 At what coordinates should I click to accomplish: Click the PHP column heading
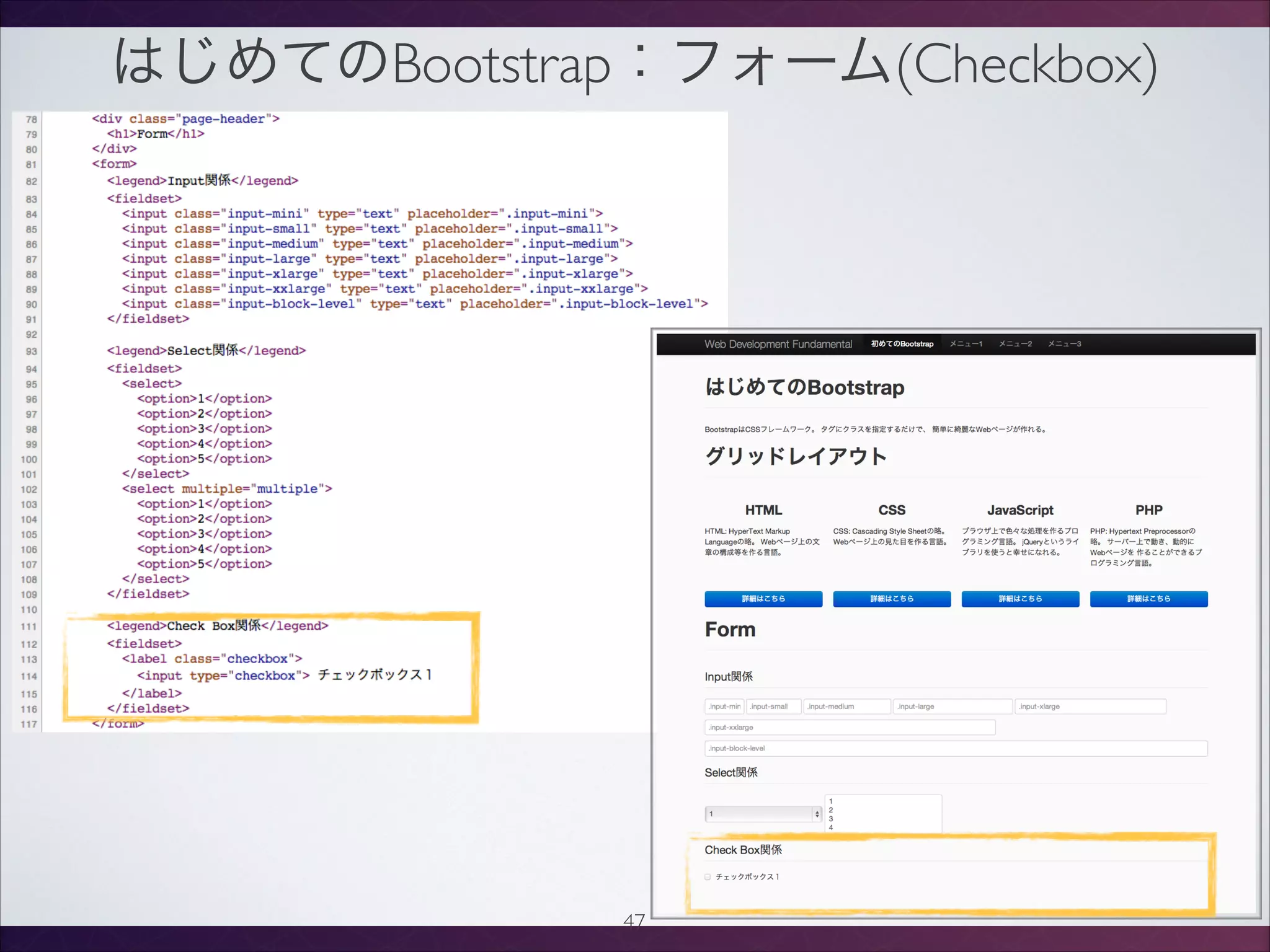(1148, 510)
